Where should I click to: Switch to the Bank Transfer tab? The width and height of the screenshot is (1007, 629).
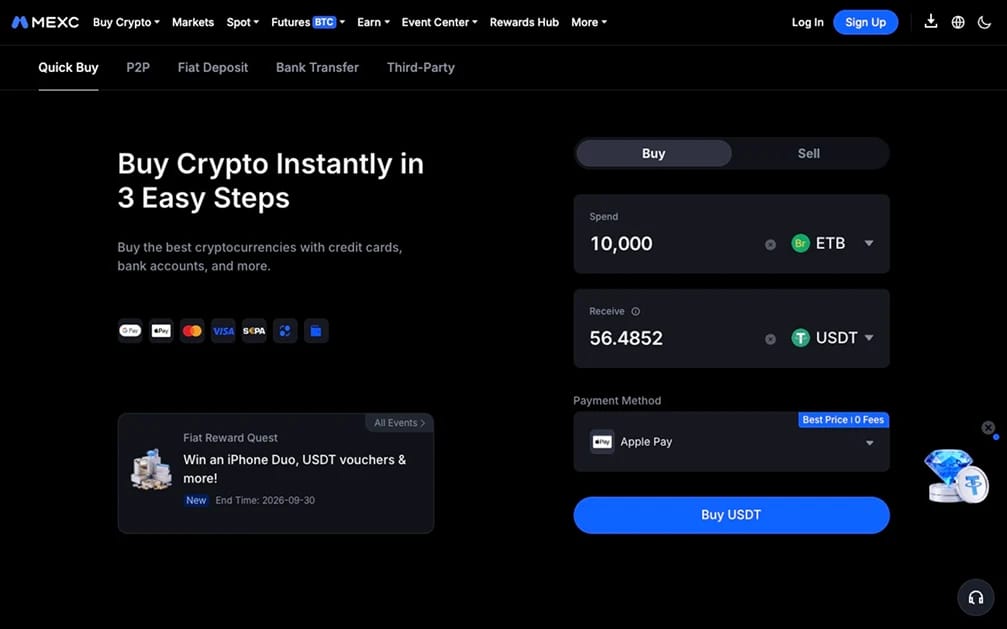(317, 67)
